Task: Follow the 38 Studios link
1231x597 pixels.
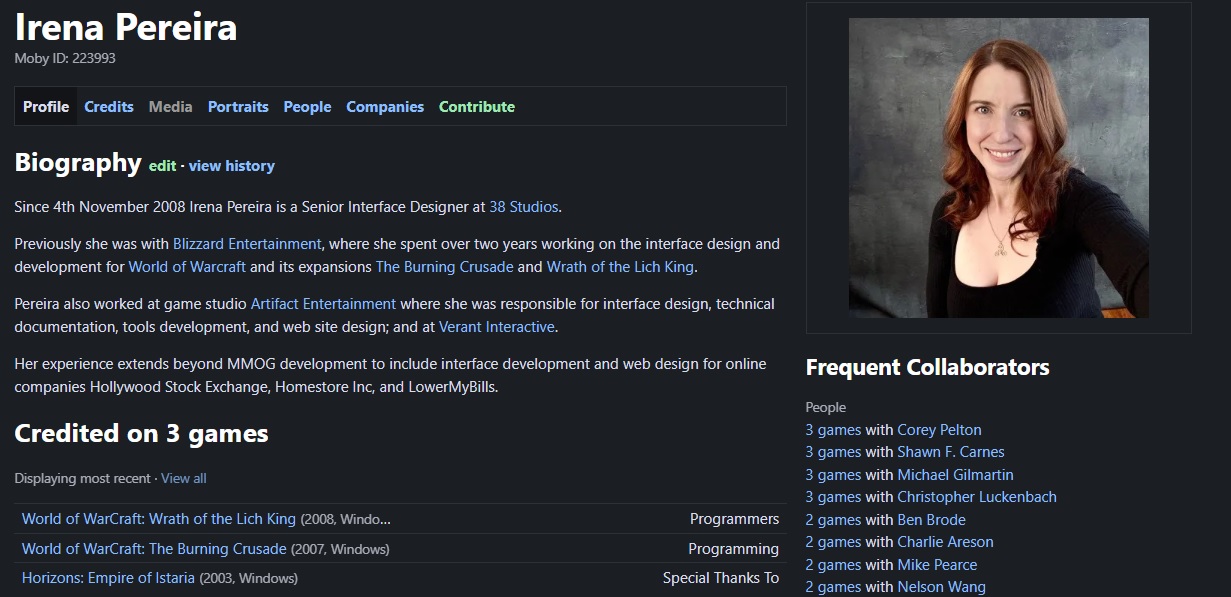Action: (x=524, y=207)
